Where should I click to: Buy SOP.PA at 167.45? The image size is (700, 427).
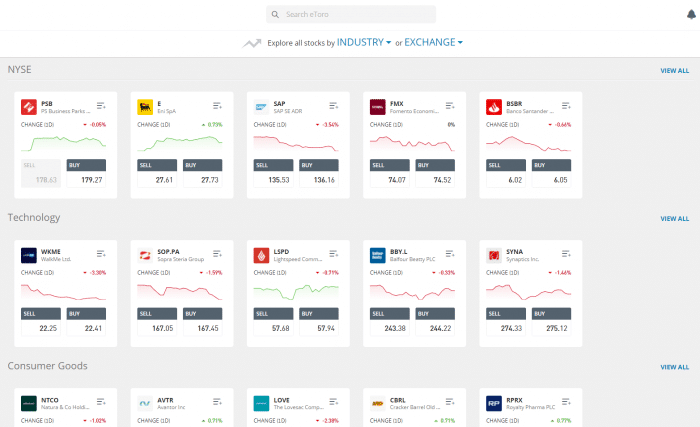click(202, 322)
